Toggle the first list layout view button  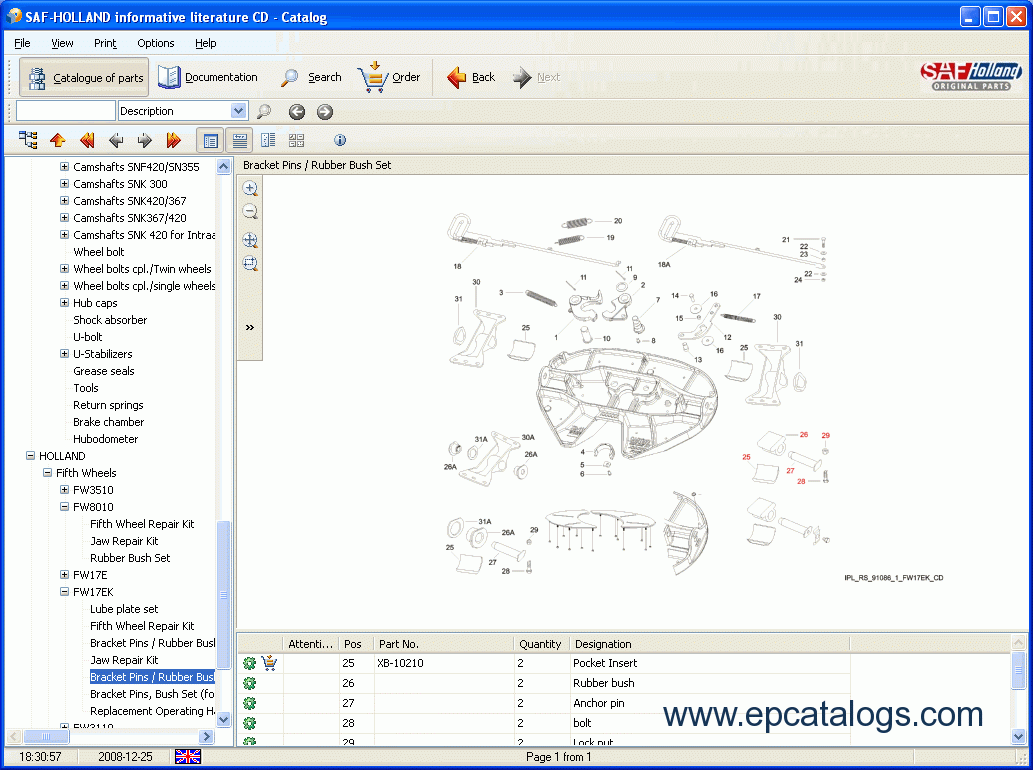[x=210, y=140]
